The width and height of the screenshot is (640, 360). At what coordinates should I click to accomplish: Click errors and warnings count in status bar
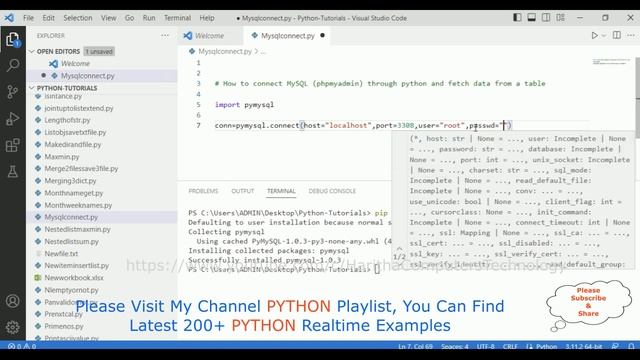(22, 347)
